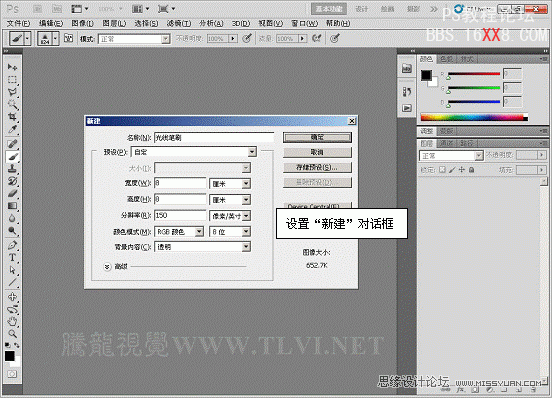This screenshot has height=398, width=552.
Task: Open the Brush Preset picker arrow
Action: point(55,38)
